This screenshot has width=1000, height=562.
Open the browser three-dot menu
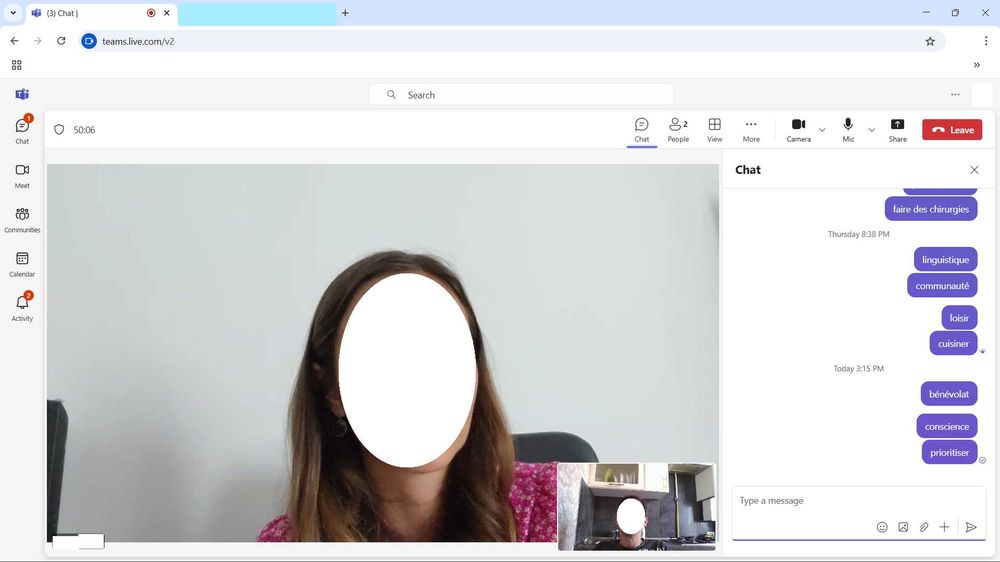tap(985, 41)
